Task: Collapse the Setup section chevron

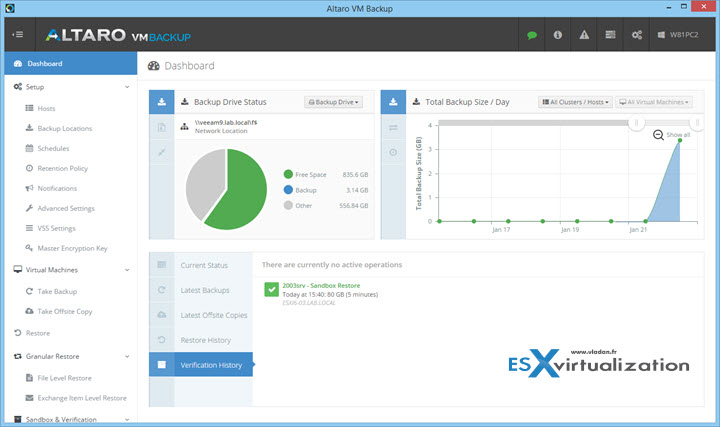Action: pyautogui.click(x=127, y=87)
